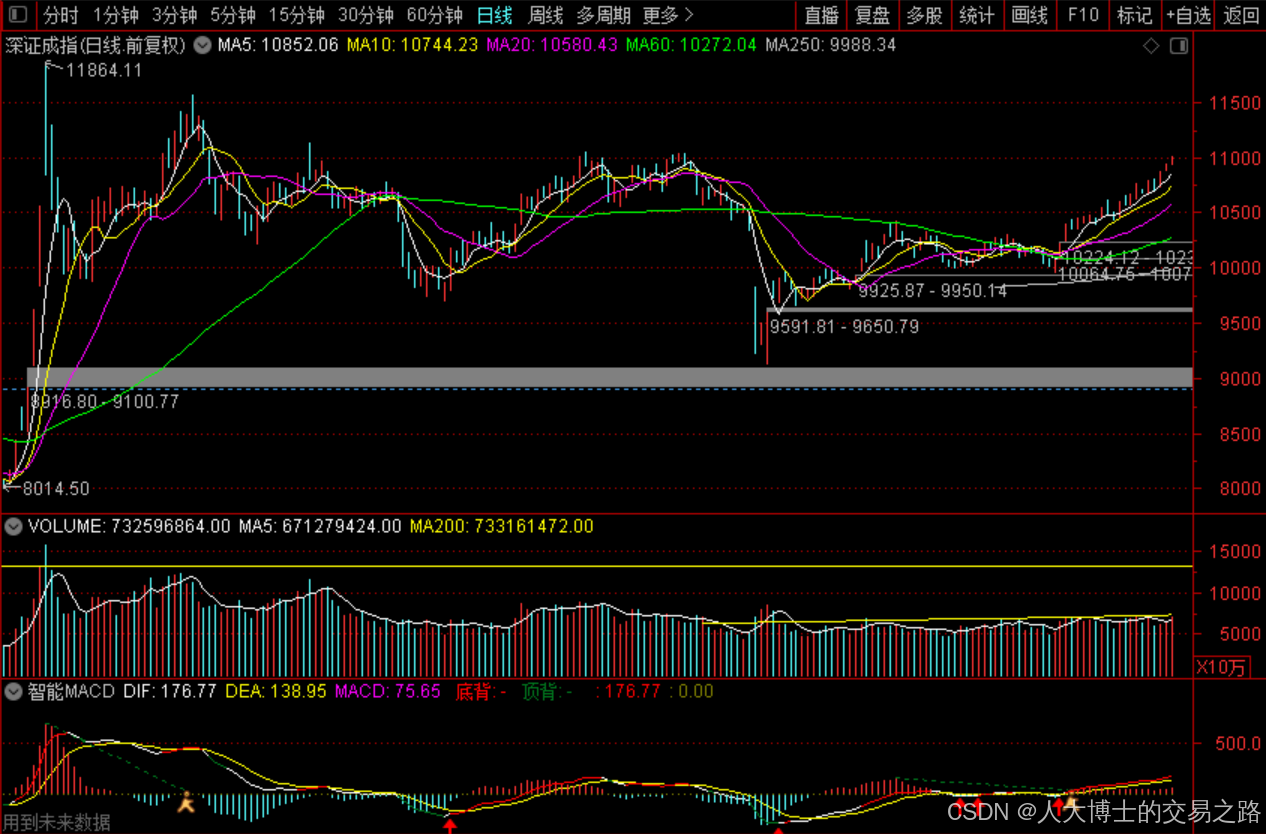Open the 多周期 multi-period view
The width and height of the screenshot is (1266, 834).
click(604, 15)
